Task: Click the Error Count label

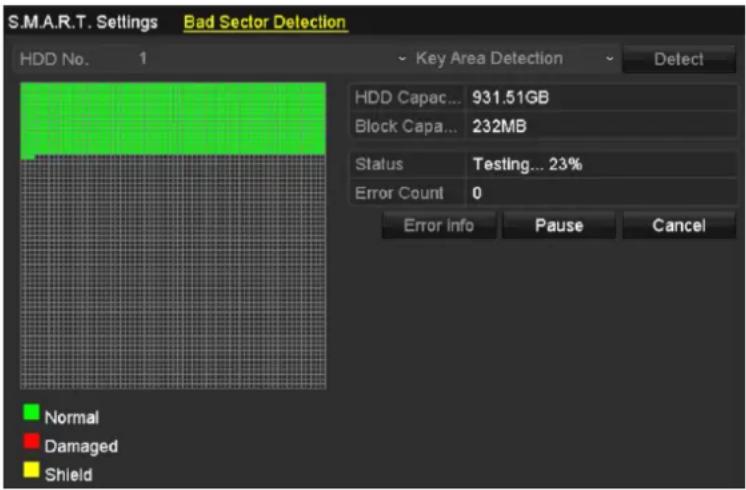Action: coord(399,193)
